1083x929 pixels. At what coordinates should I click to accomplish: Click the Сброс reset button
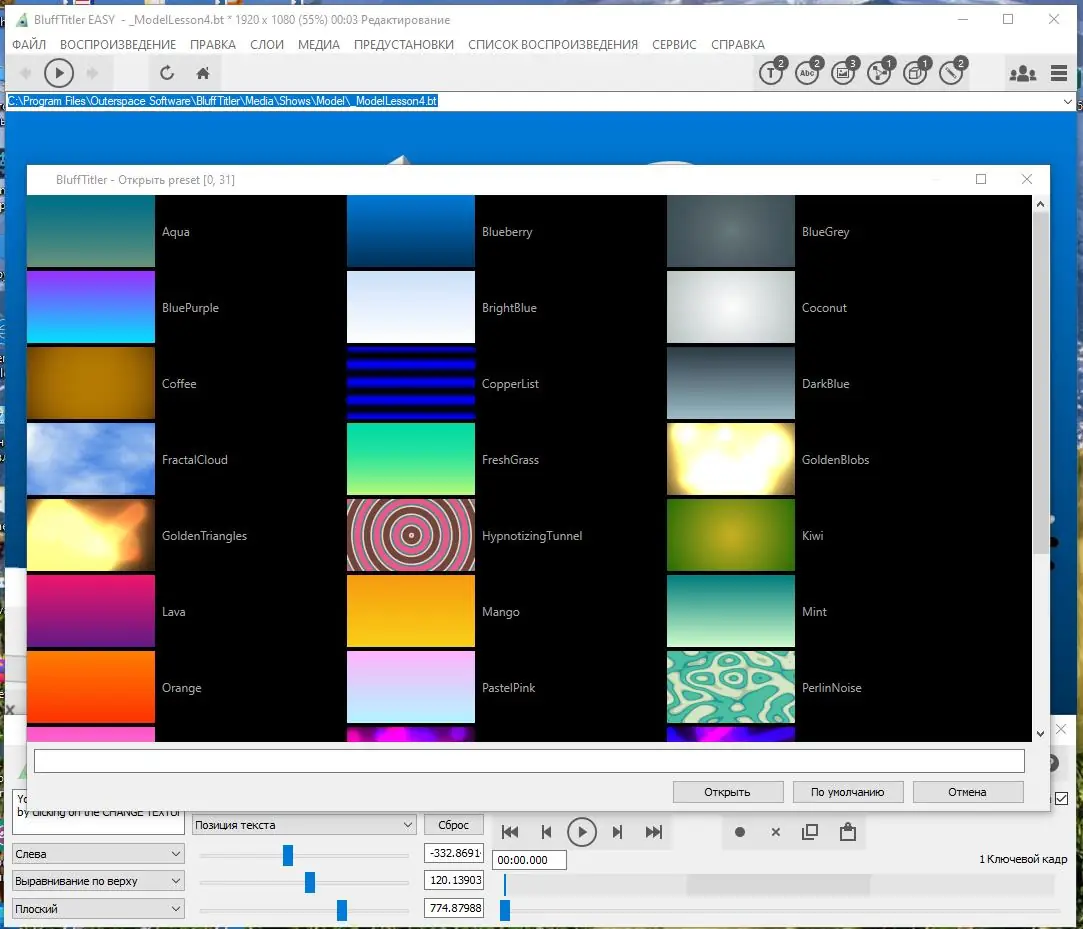(453, 824)
